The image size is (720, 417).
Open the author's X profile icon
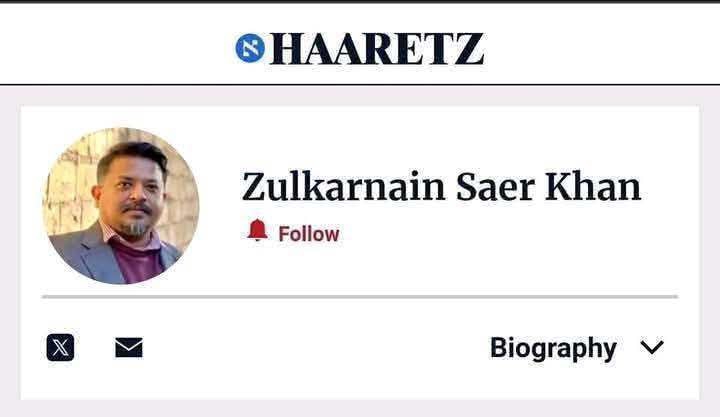click(60, 347)
